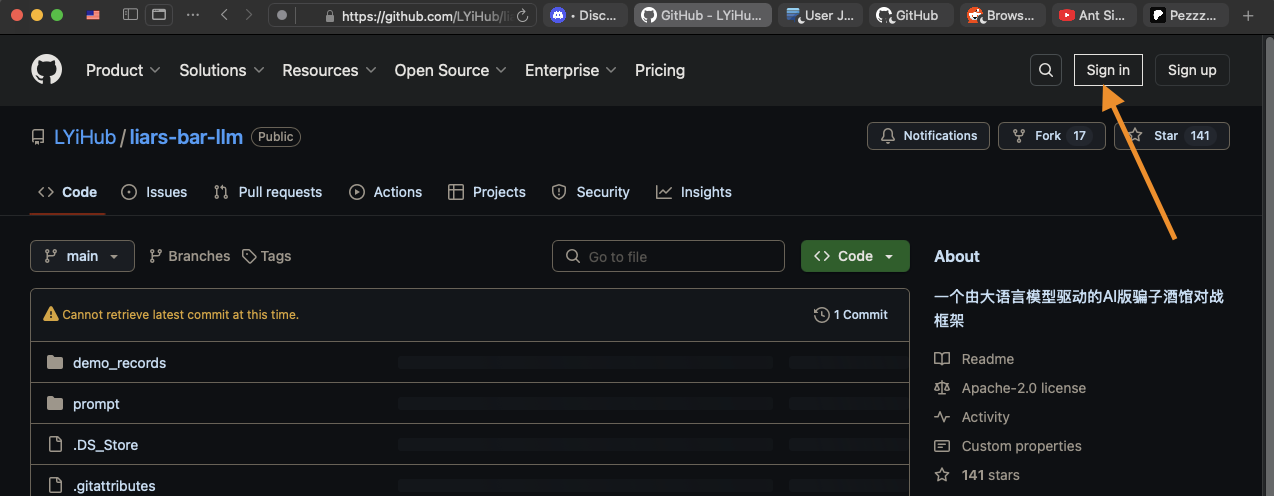The image size is (1274, 496).
Task: Click the browser address bar URL
Action: click(427, 16)
